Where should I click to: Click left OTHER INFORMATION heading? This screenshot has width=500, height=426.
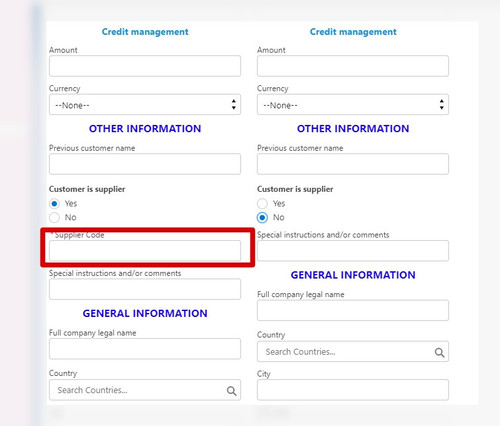pyautogui.click(x=145, y=129)
